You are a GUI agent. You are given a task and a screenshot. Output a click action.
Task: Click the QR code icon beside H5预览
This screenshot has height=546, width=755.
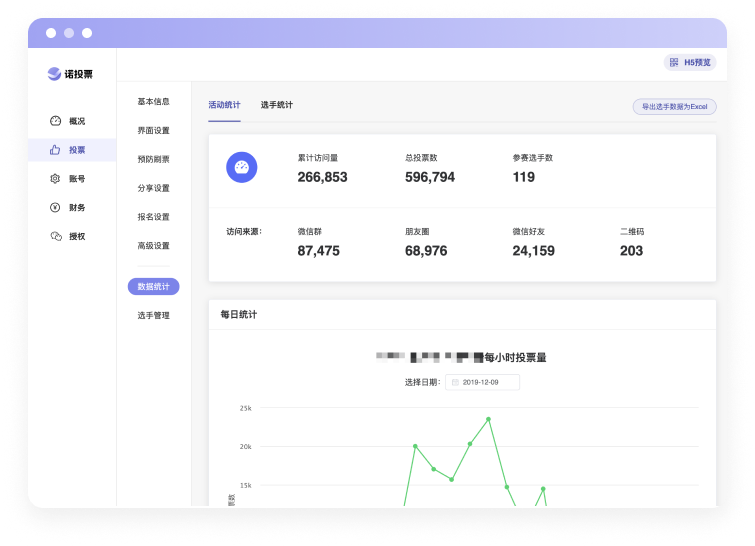tap(674, 62)
